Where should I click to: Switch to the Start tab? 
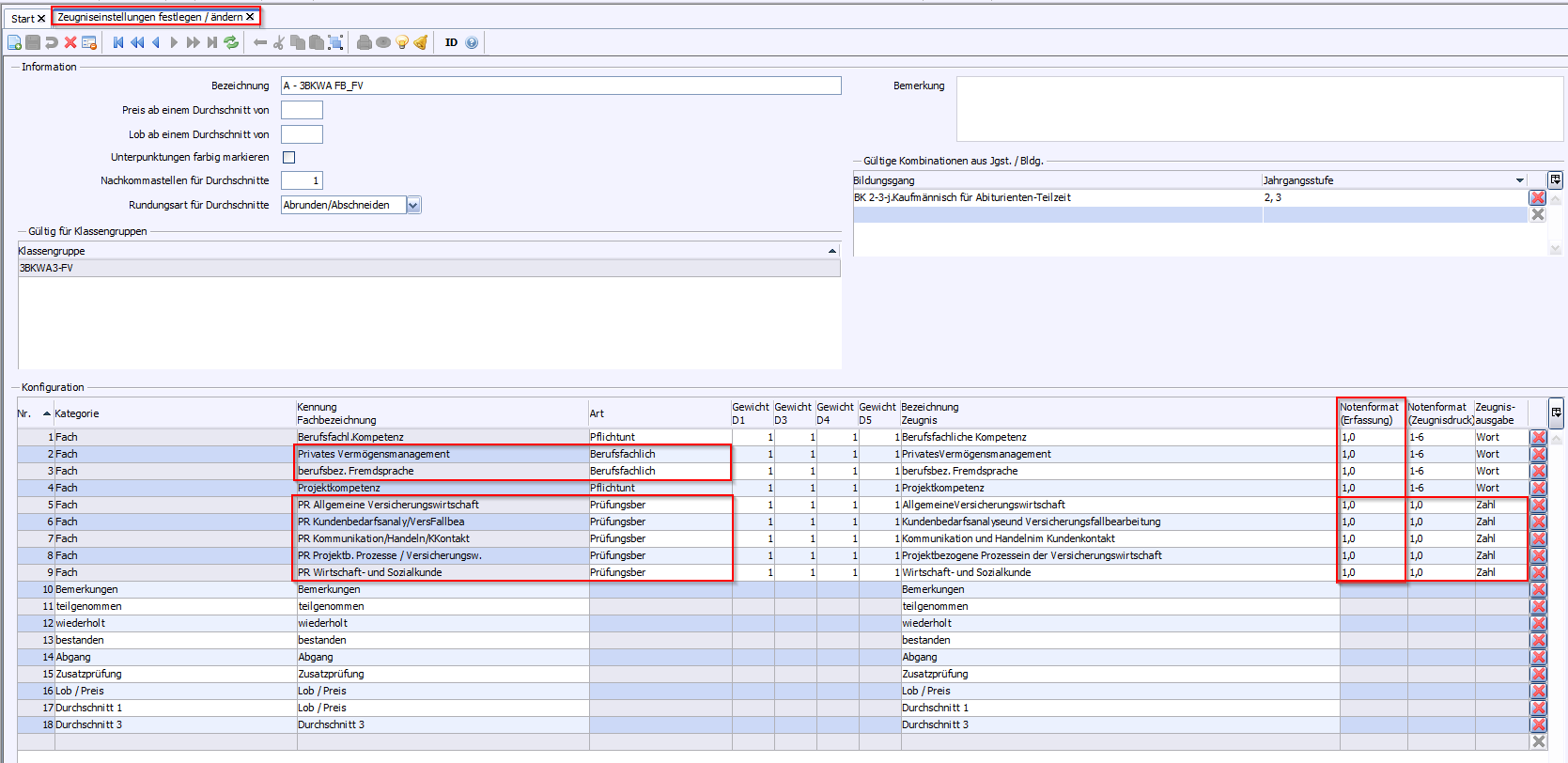[23, 18]
